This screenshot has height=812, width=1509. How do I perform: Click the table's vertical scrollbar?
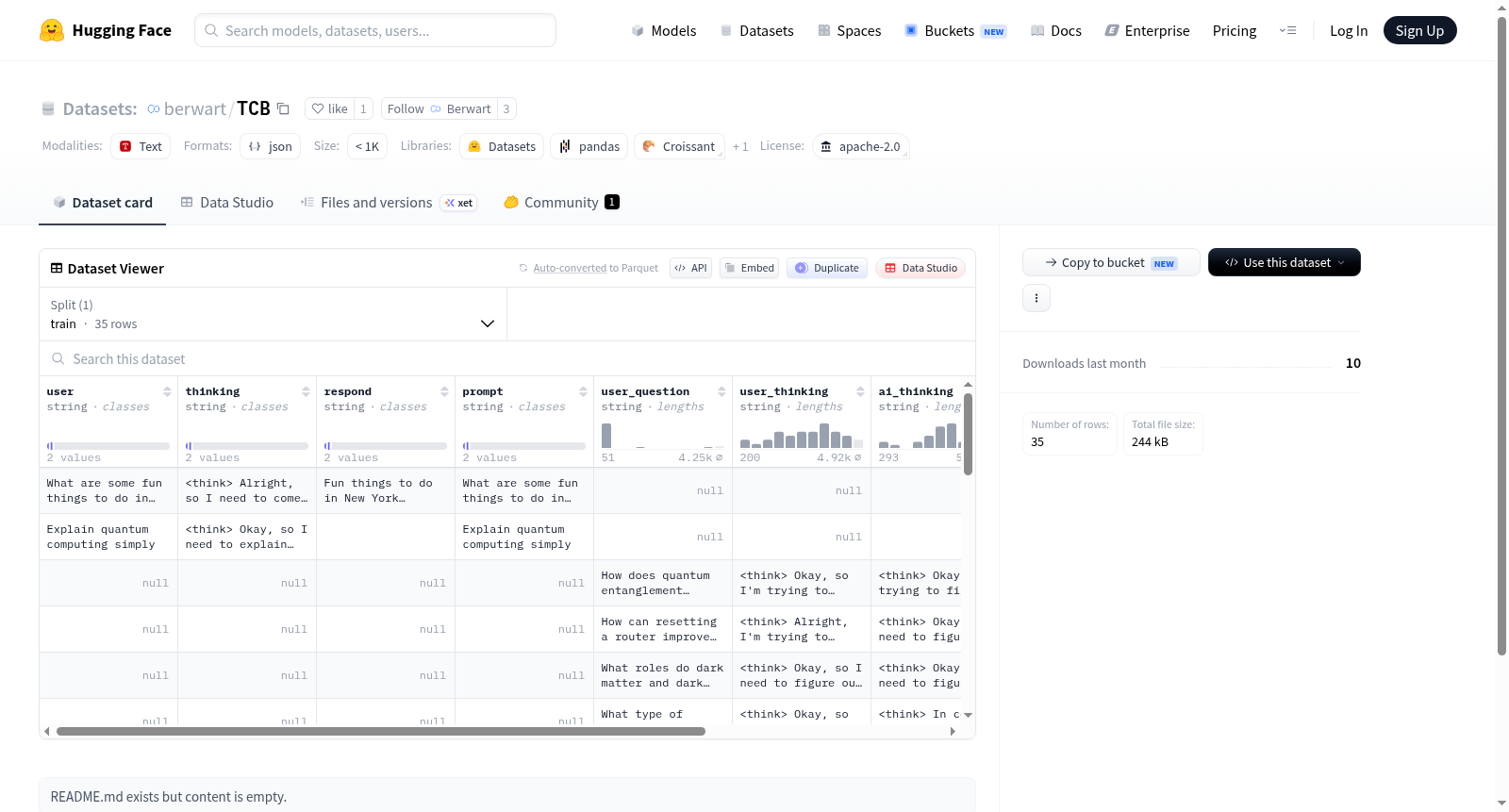coord(968,434)
